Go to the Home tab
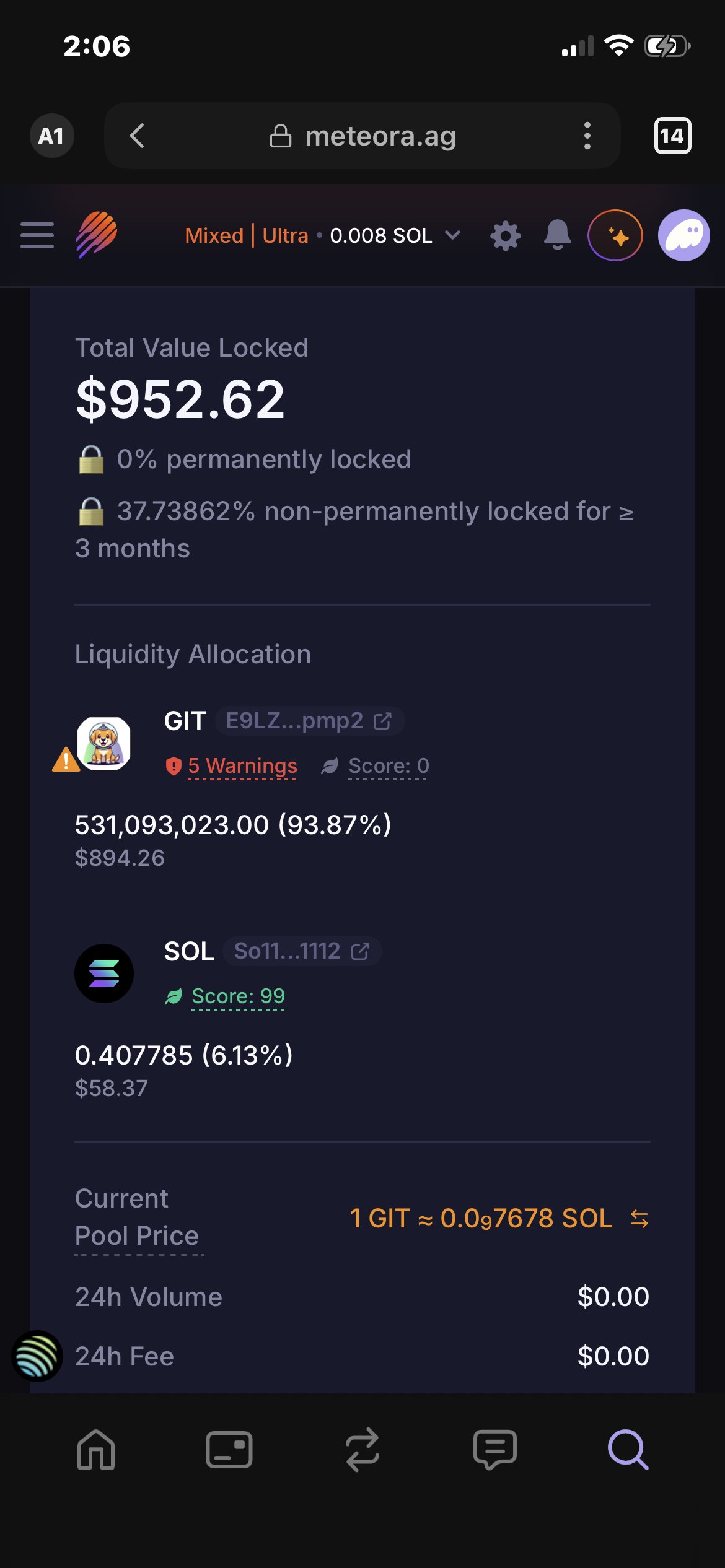This screenshot has width=725, height=1568. coord(96,1450)
